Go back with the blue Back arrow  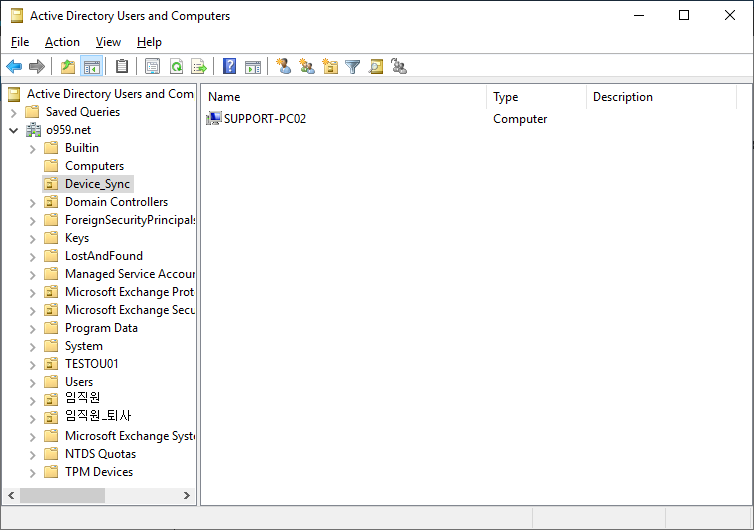point(14,66)
